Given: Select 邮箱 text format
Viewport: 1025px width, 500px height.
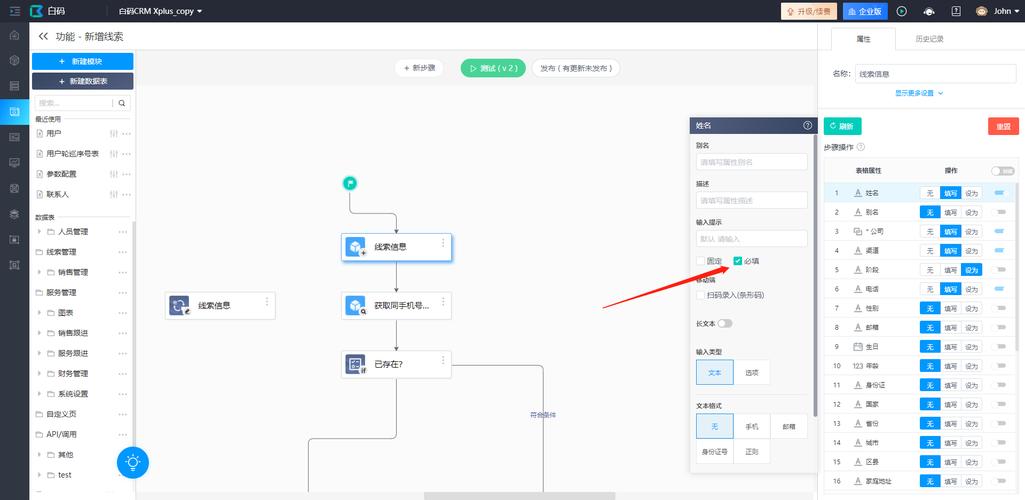Looking at the screenshot, I should pos(788,426).
